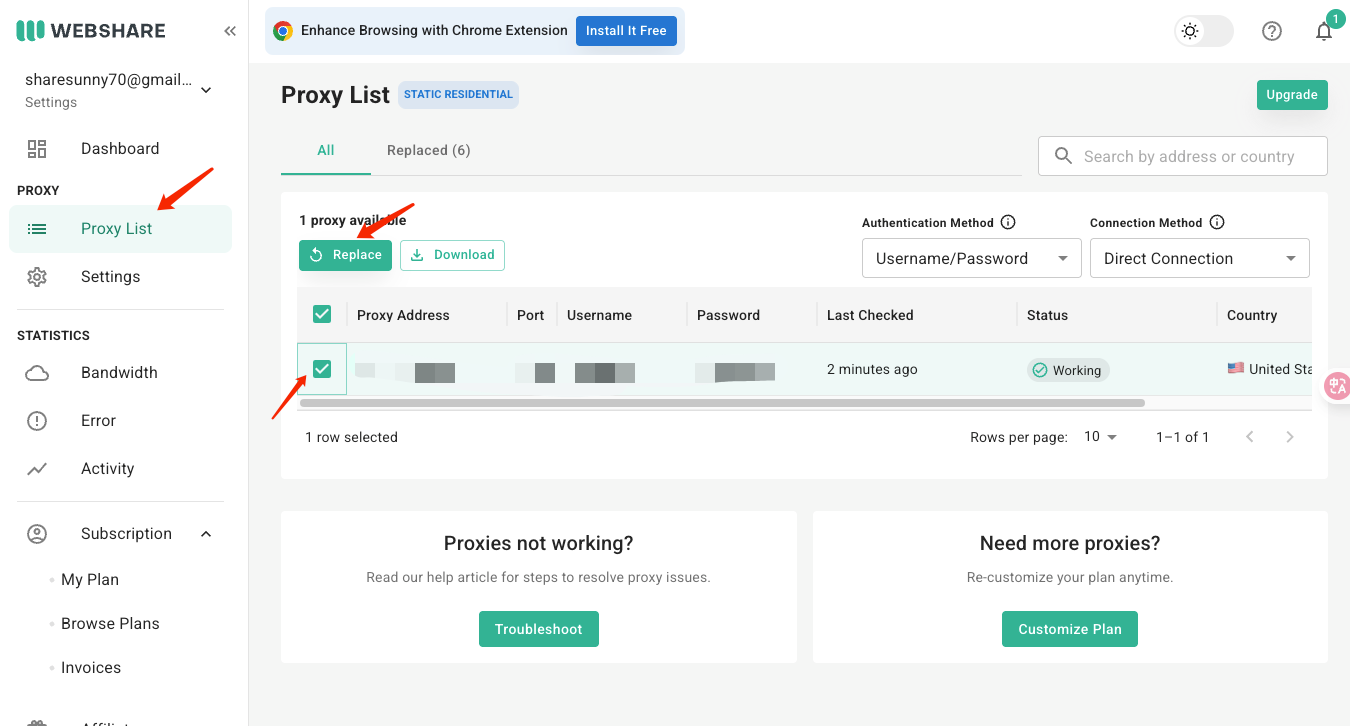This screenshot has height=726, width=1350.
Task: Sort by the Status column header
Action: [1047, 315]
